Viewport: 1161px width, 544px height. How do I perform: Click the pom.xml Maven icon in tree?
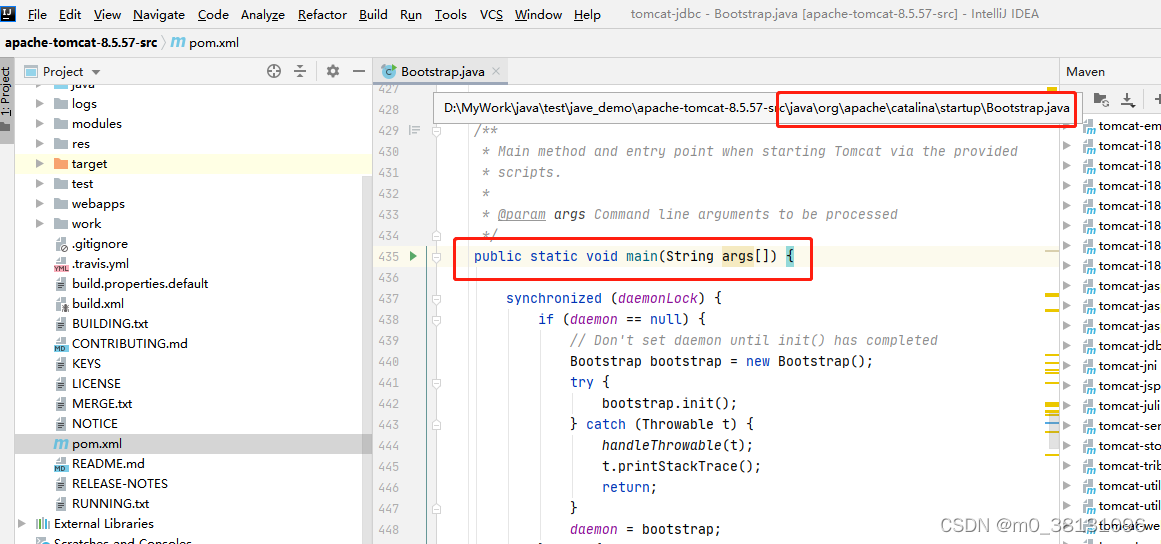(x=61, y=444)
